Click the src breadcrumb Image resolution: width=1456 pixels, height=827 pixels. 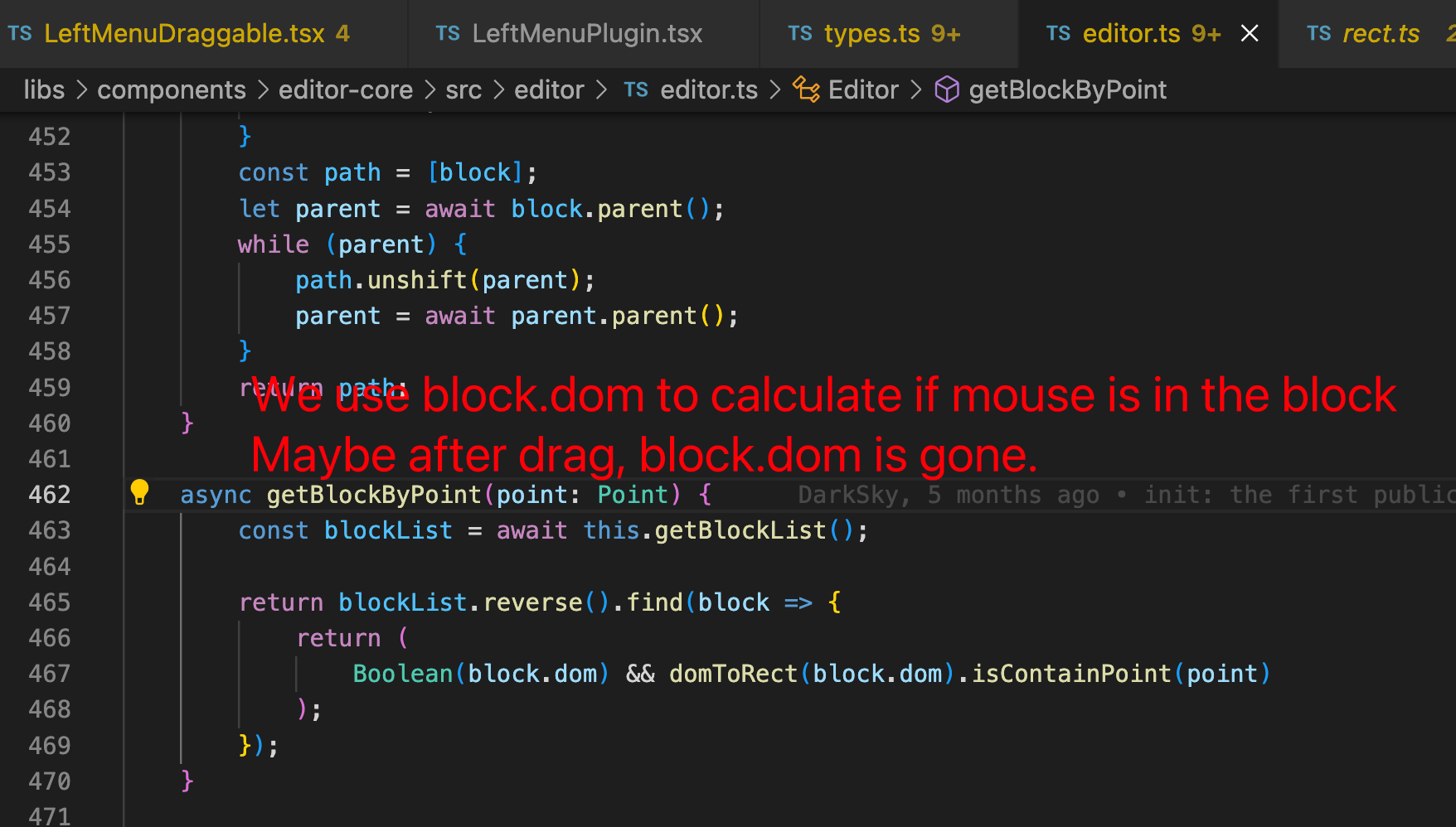coord(463,89)
